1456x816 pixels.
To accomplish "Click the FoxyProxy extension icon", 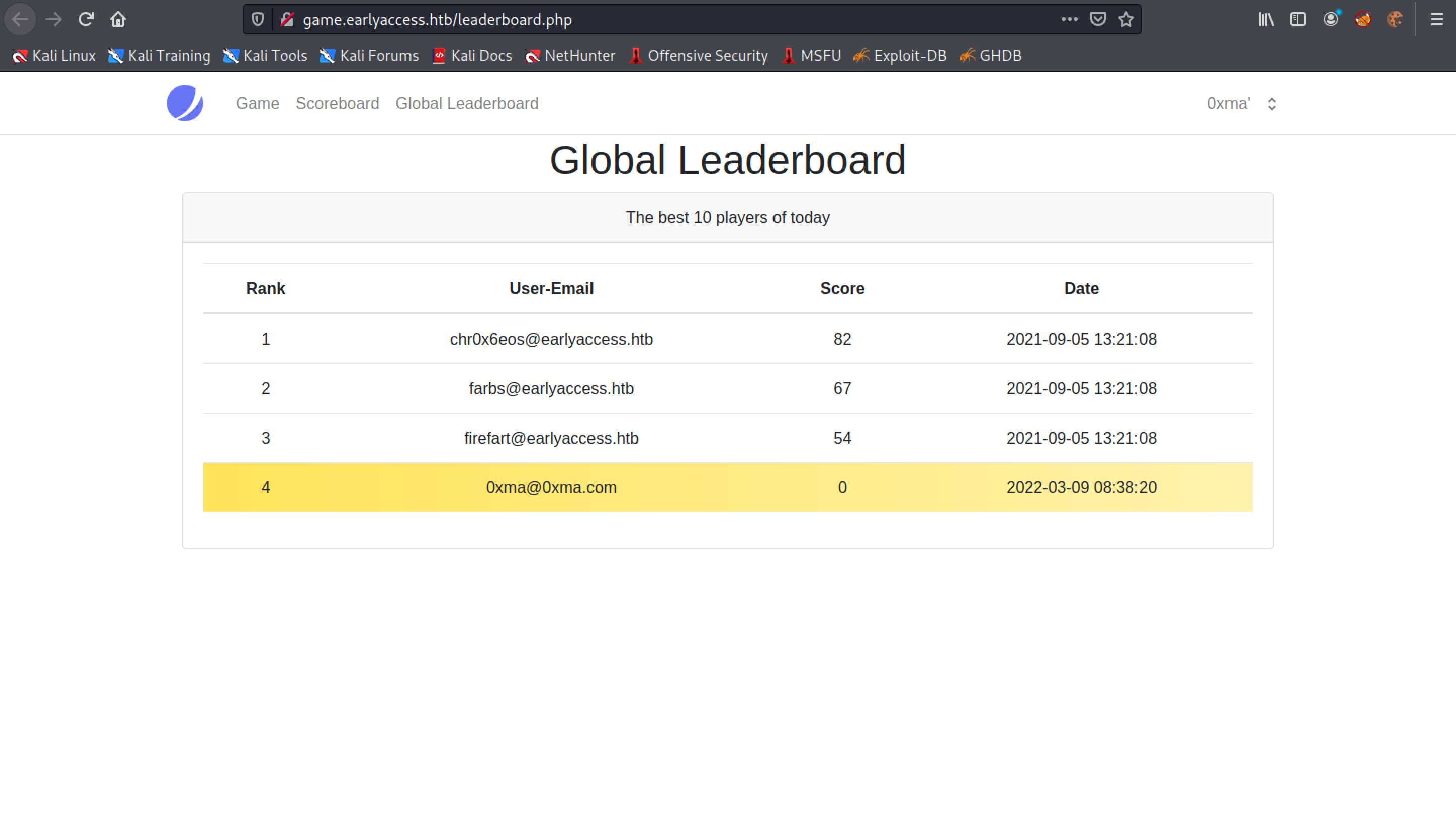I will (1363, 20).
